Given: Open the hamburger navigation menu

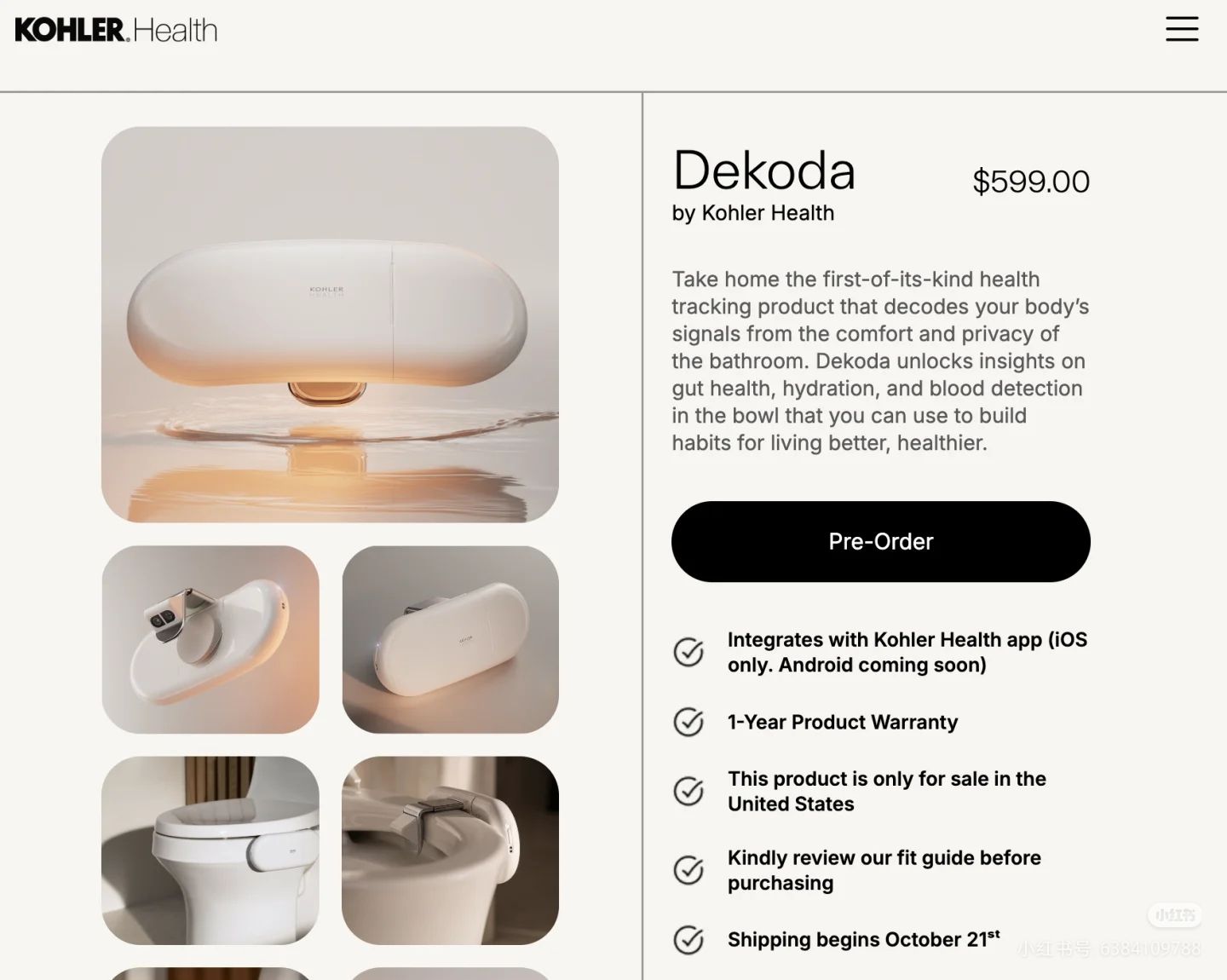Looking at the screenshot, I should coord(1182,29).
